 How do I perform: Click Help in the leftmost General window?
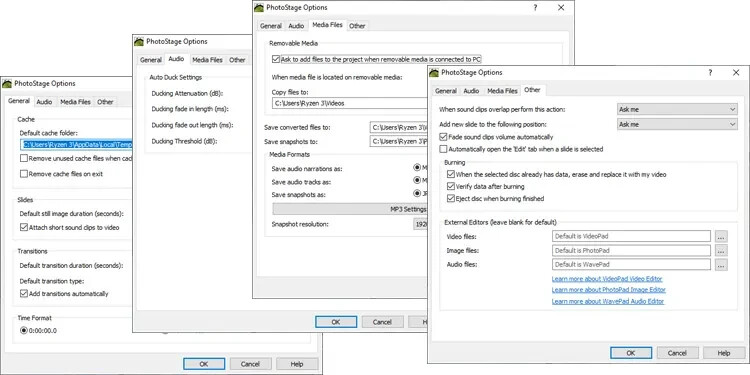[297, 364]
